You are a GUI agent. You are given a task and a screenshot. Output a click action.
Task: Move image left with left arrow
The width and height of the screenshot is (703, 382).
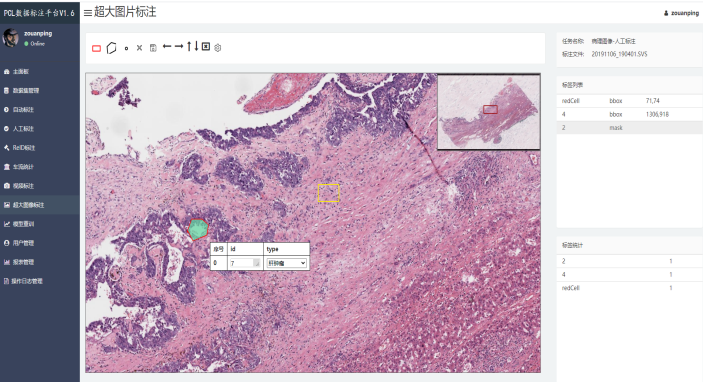(x=167, y=46)
